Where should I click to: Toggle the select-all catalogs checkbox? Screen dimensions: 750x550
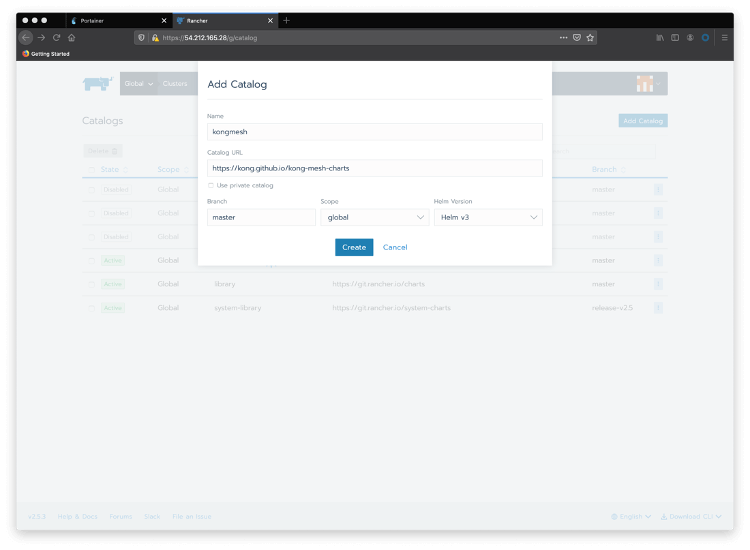coord(91,170)
